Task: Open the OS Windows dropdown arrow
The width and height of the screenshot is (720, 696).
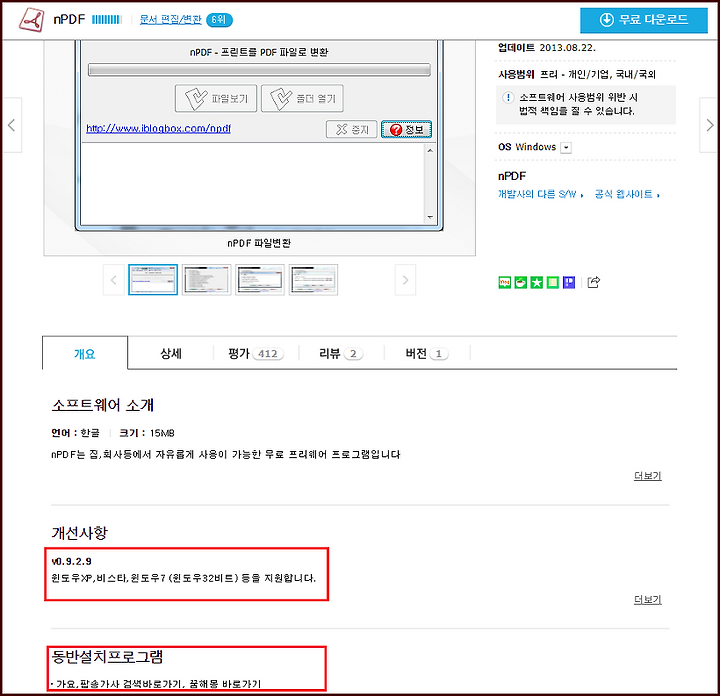Action: 566,147
